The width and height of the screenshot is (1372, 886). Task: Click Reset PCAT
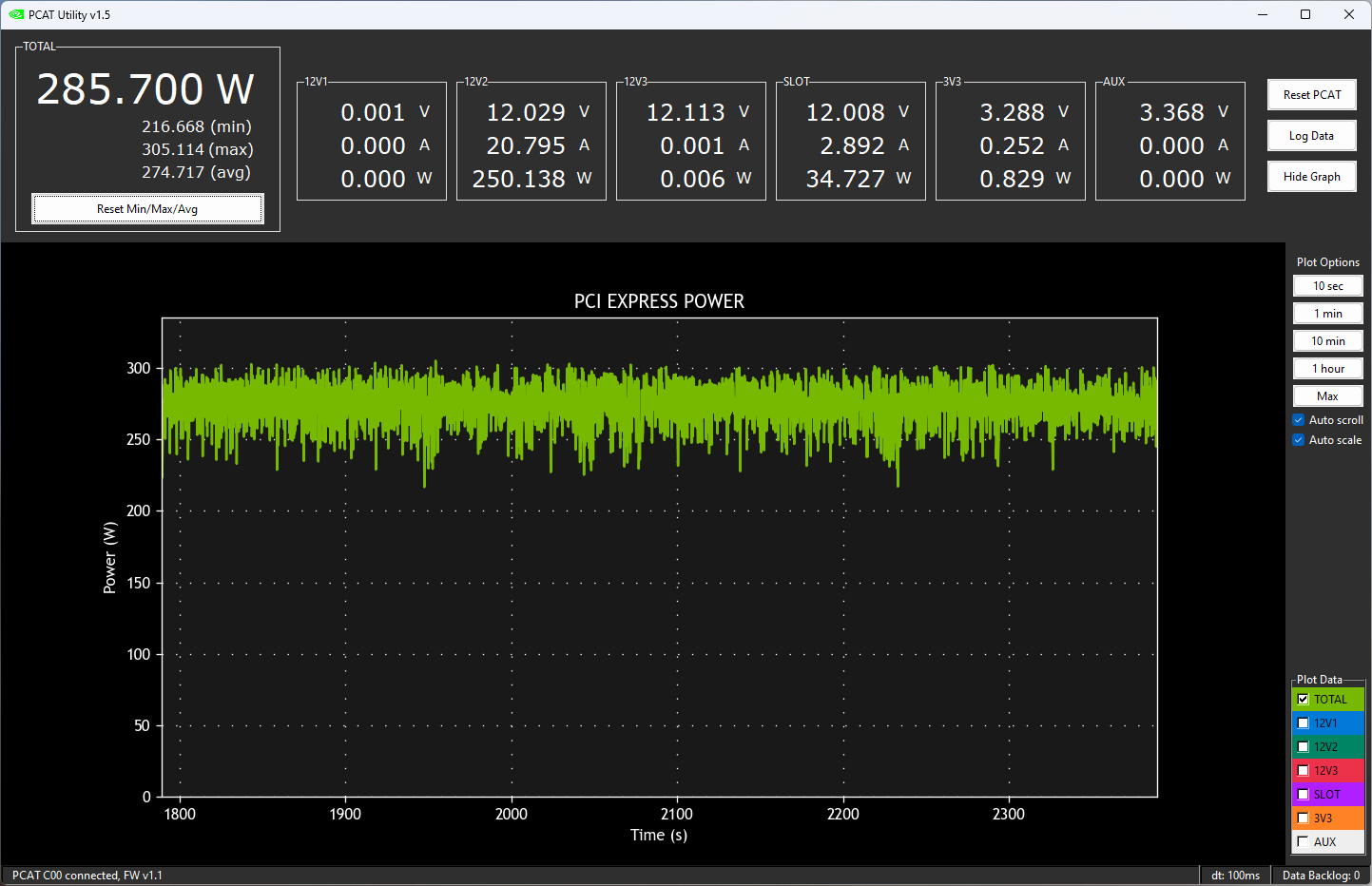point(1311,94)
